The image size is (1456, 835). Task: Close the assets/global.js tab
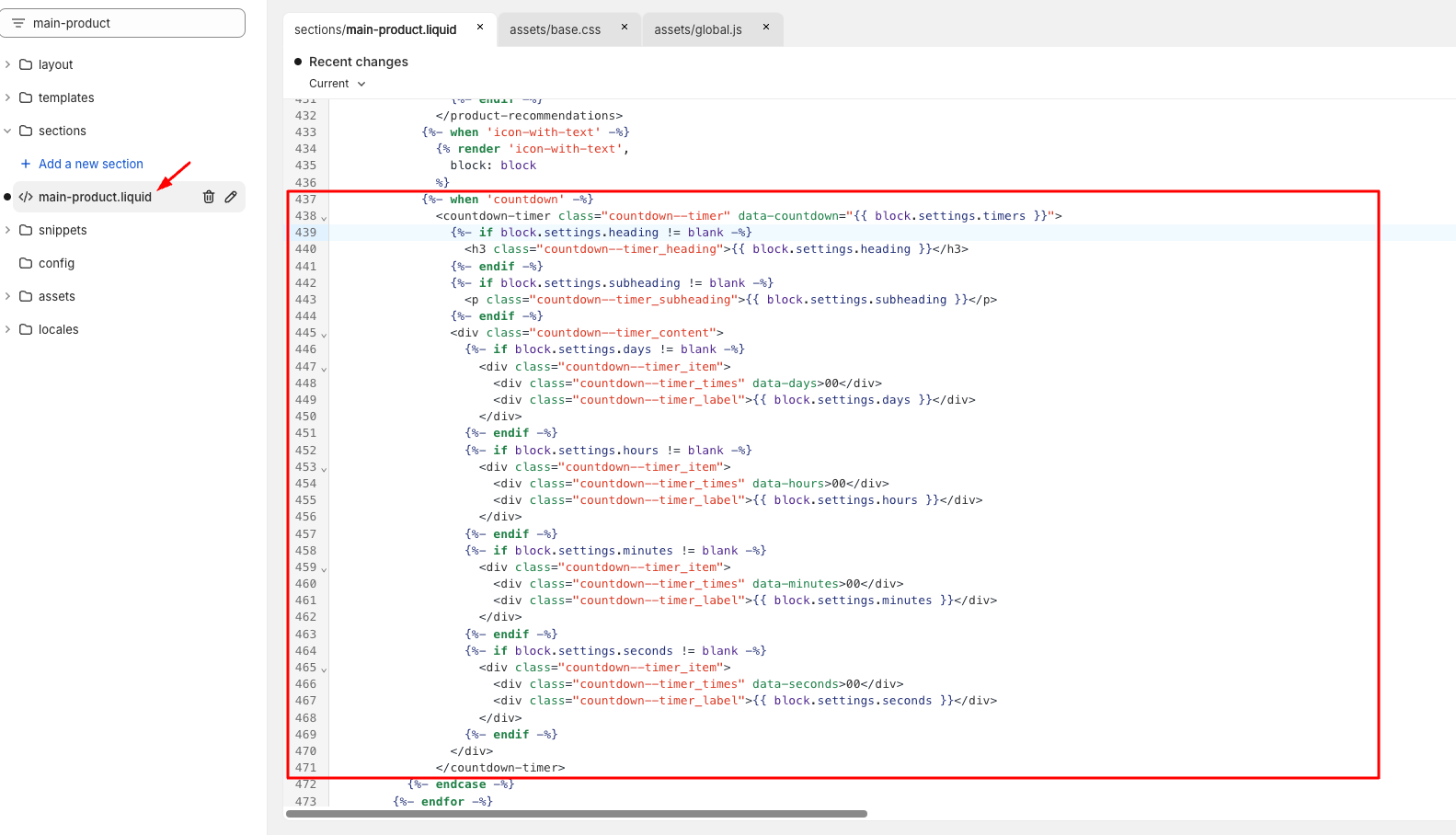point(766,28)
